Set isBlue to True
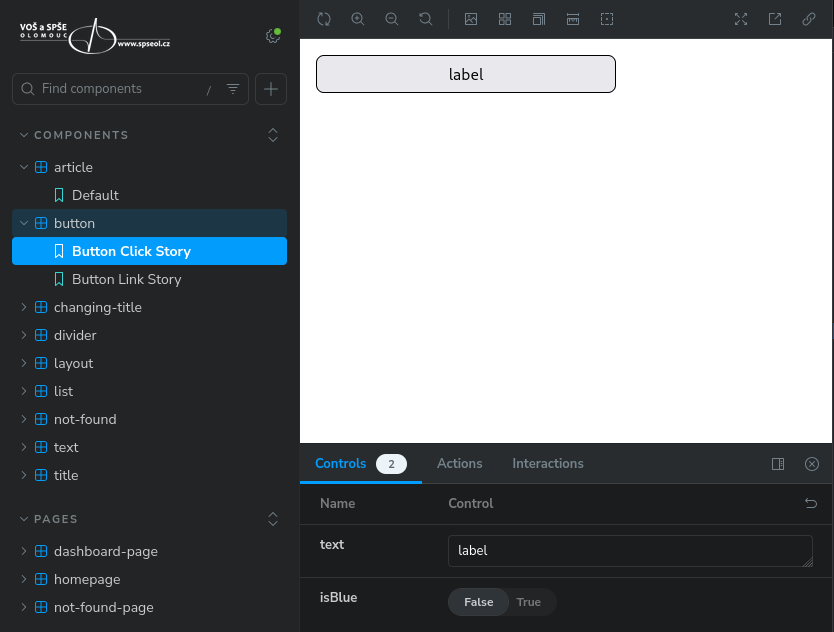 [x=529, y=602]
